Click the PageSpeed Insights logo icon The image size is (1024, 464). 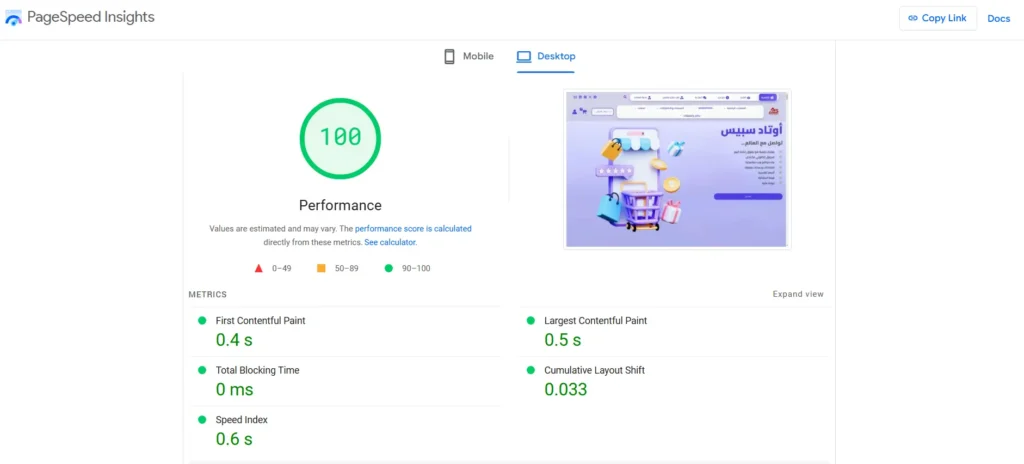[13, 18]
